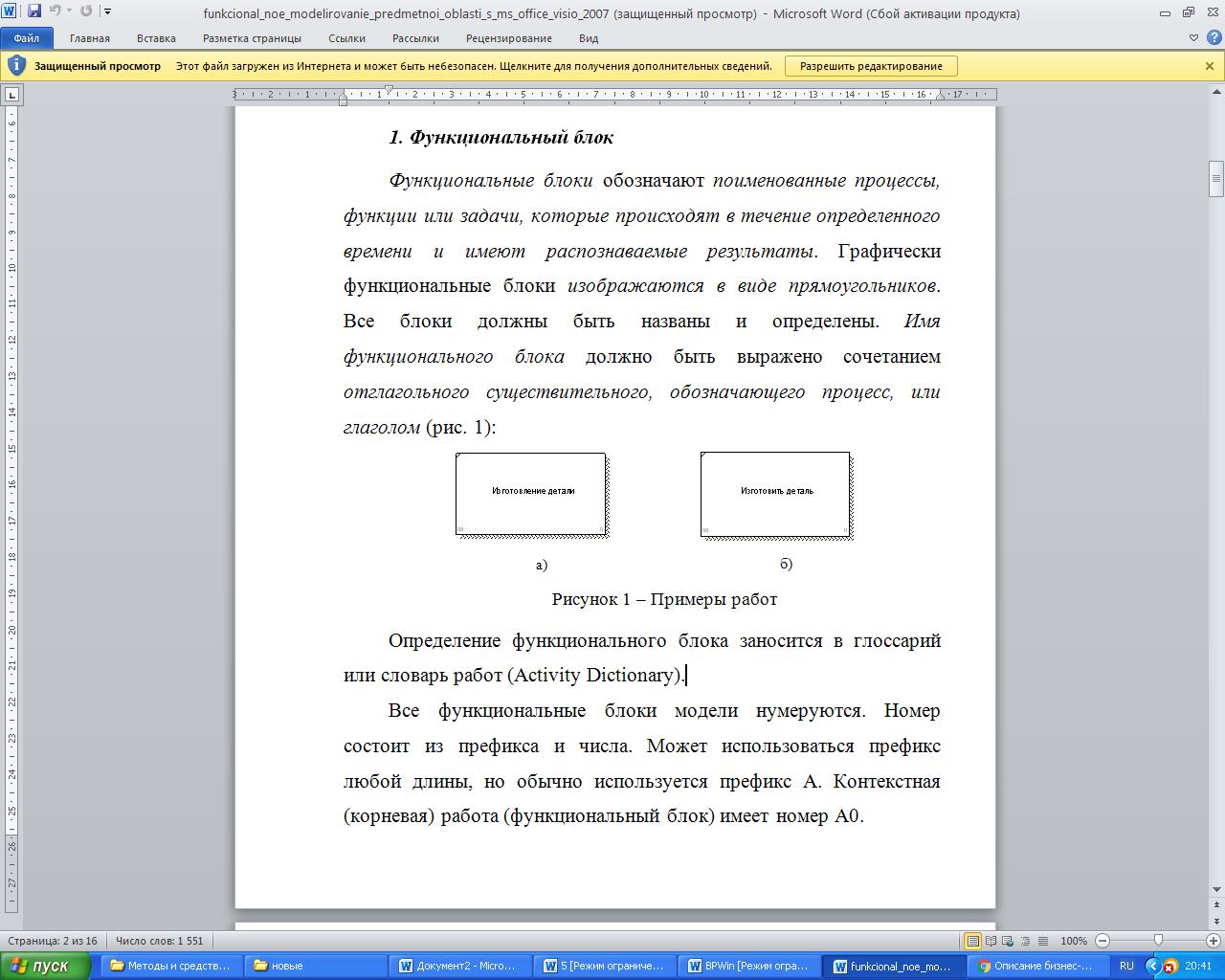Click the 'Изготовить деталь' diagram box
The height and width of the screenshot is (980, 1225).
[776, 495]
